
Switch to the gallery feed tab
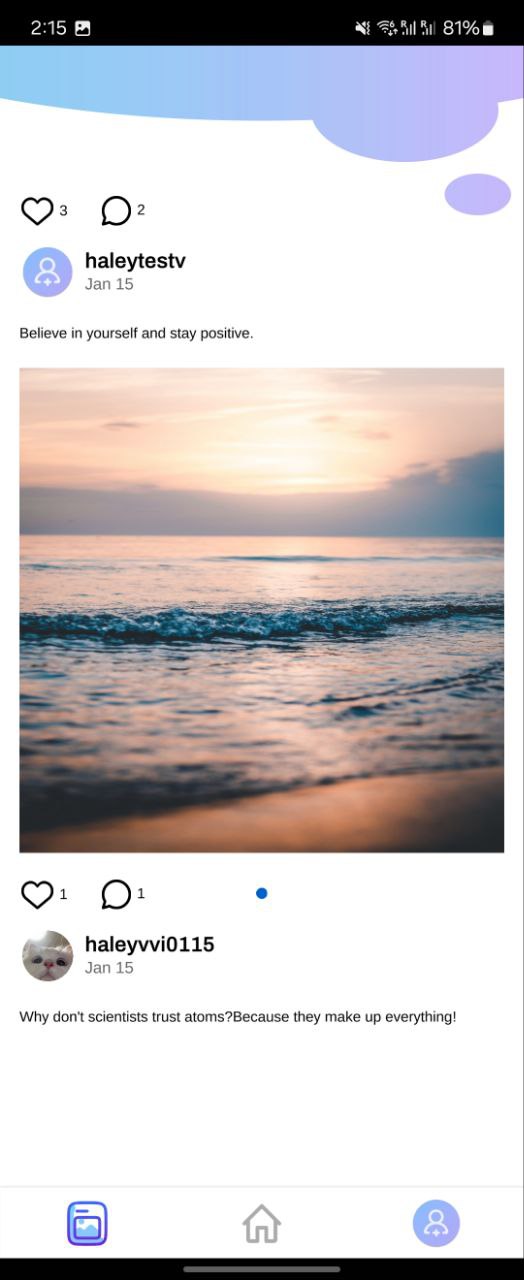87,1223
